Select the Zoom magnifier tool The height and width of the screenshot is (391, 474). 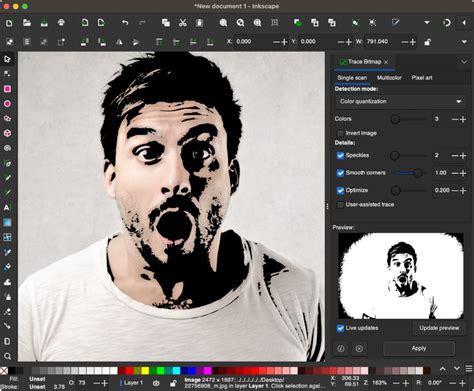pyautogui.click(x=7, y=356)
